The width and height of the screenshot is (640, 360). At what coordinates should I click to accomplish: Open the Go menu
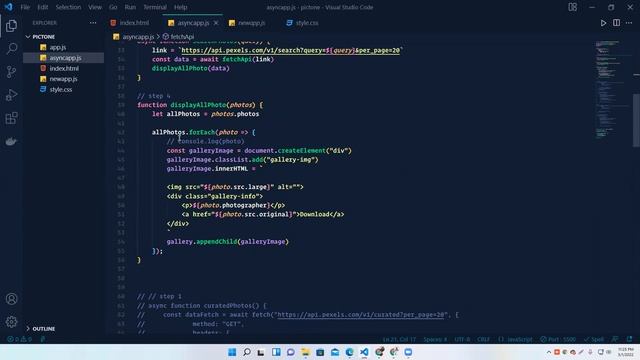click(x=113, y=7)
